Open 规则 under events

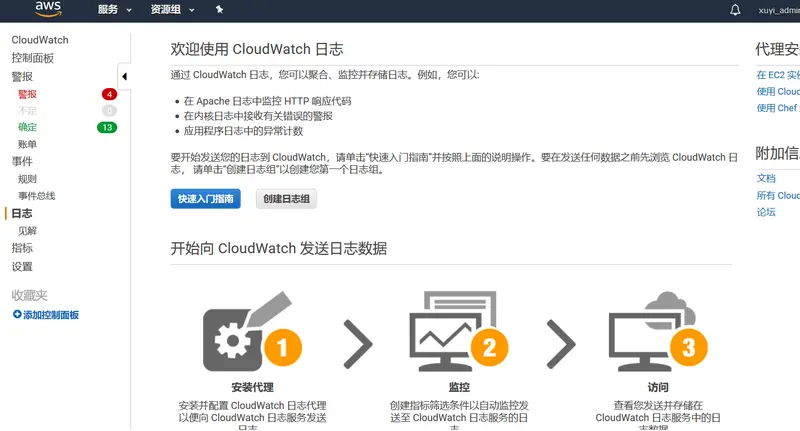[28, 179]
